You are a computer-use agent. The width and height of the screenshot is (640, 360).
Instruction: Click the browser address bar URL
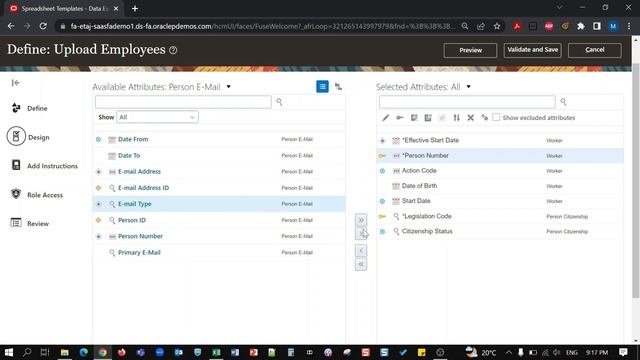[x=261, y=26]
